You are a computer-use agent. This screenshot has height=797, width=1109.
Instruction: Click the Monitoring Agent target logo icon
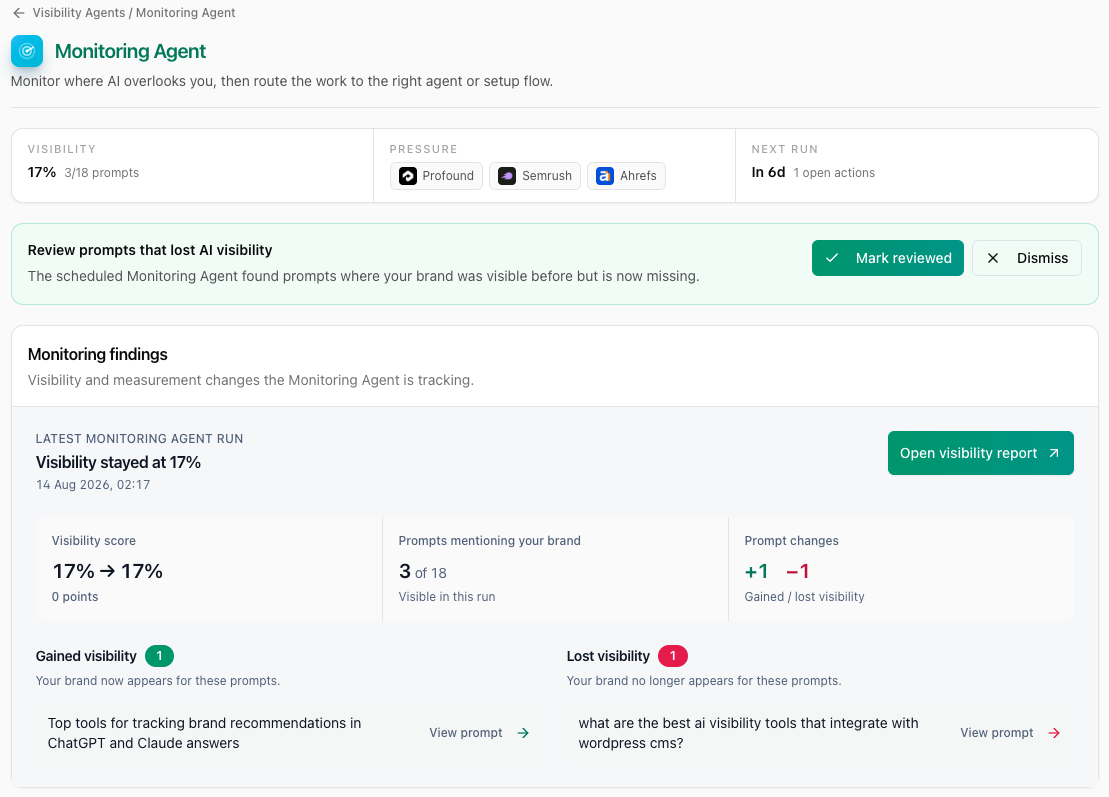coord(27,51)
